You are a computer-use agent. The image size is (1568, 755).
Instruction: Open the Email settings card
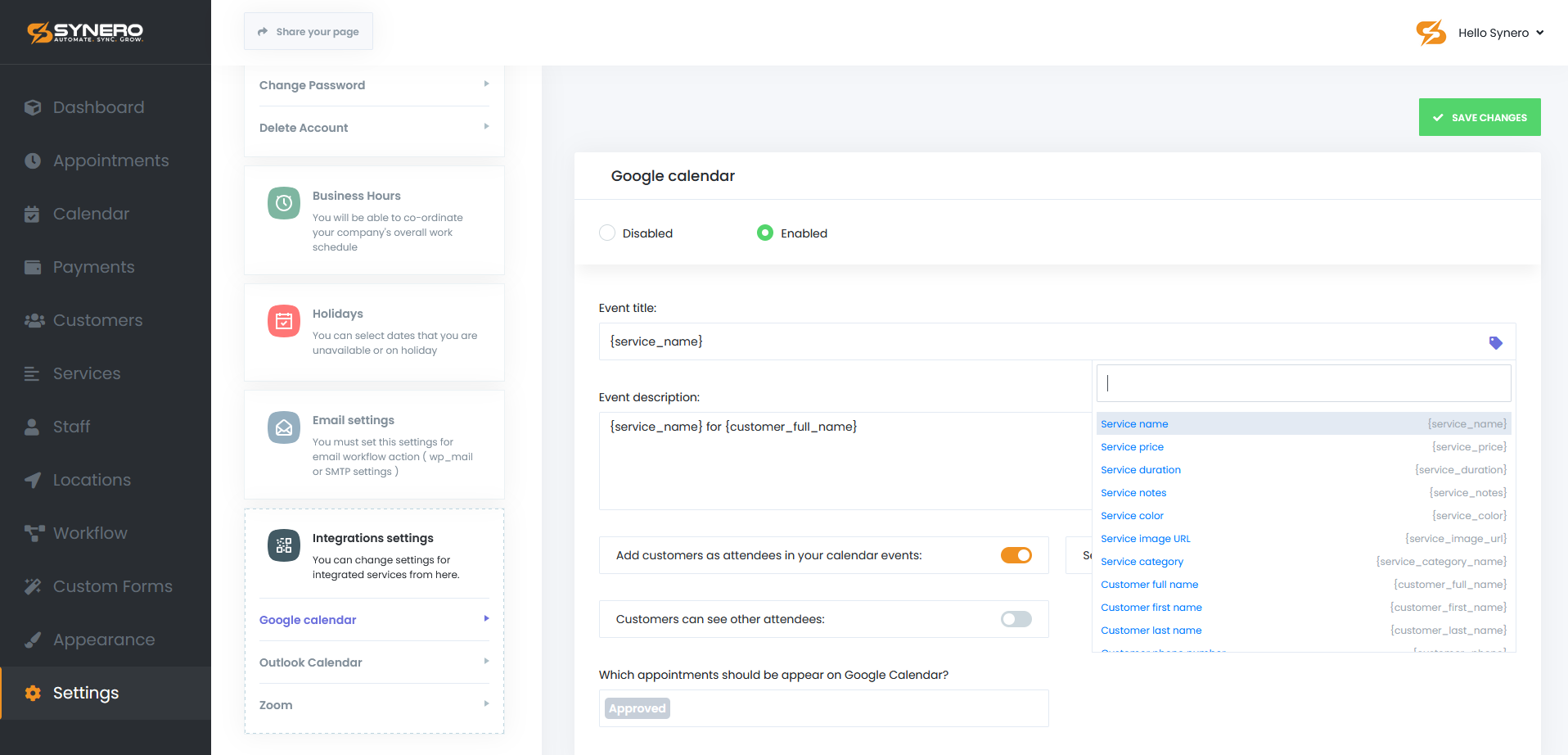pos(374,445)
